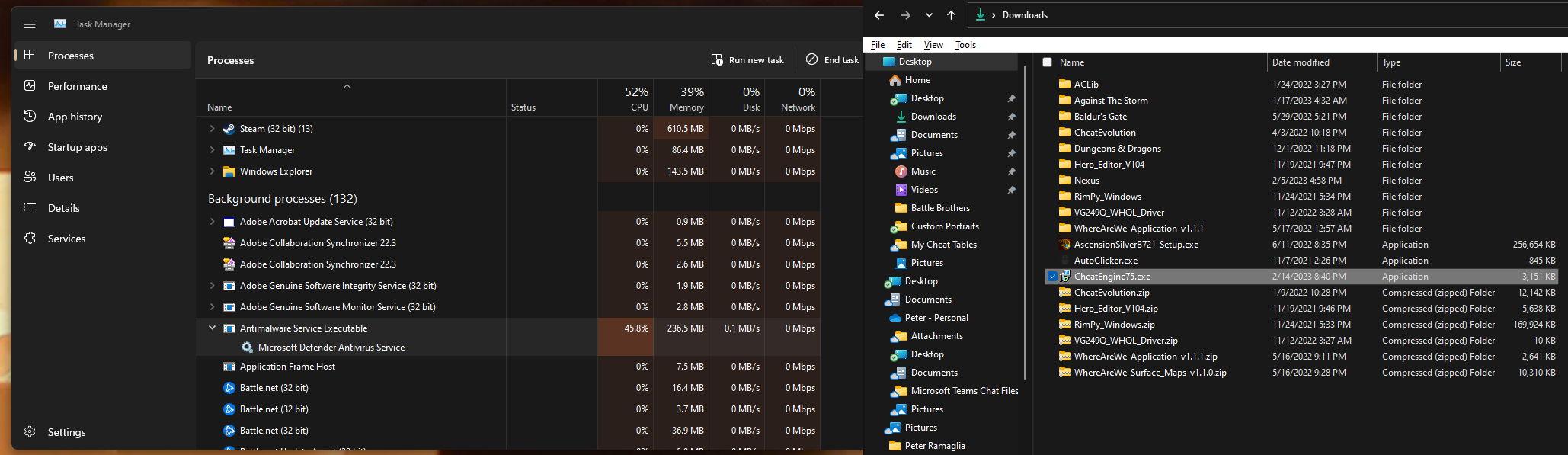Select Peter - Personal in explorer tree
Image resolution: width=1568 pixels, height=455 pixels.
pyautogui.click(x=936, y=318)
